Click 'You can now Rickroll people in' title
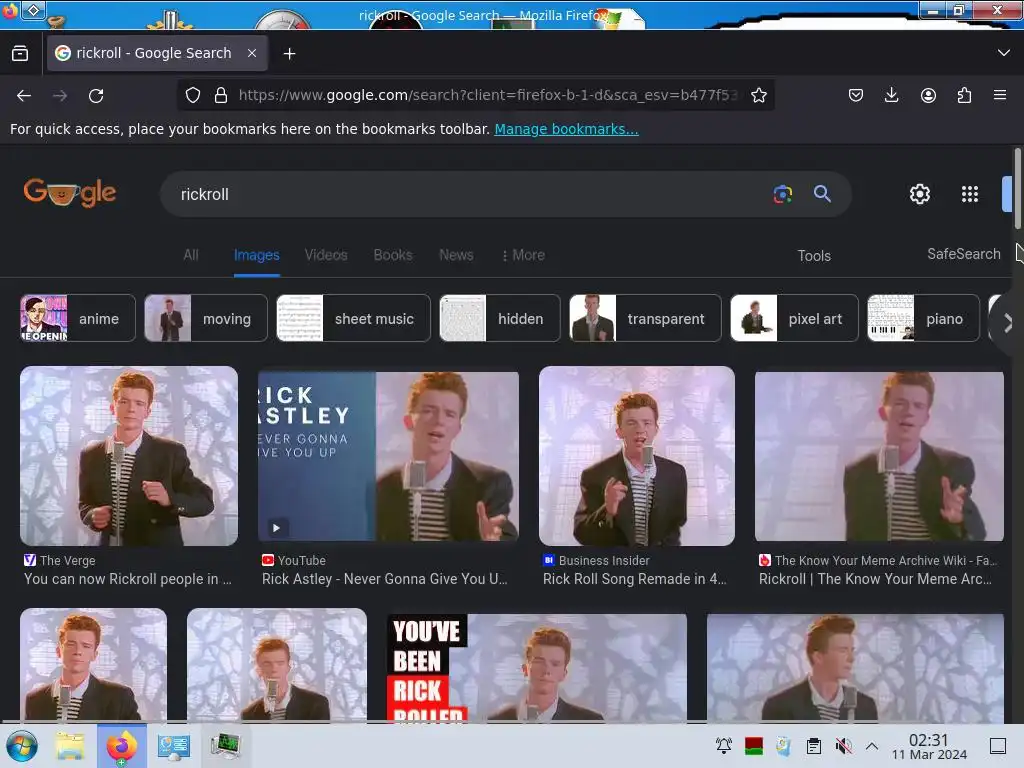 (x=128, y=579)
